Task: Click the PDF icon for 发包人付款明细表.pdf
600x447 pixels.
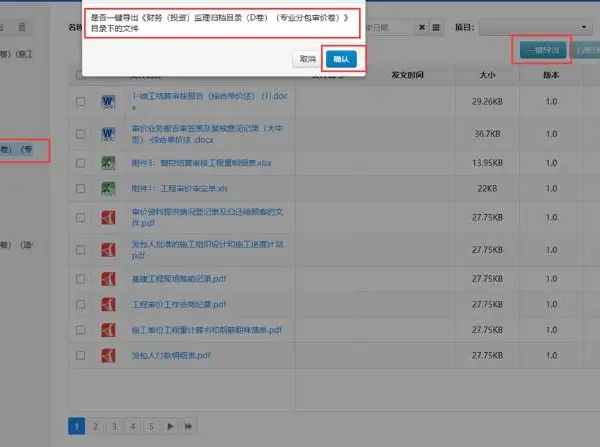Action: pos(108,355)
